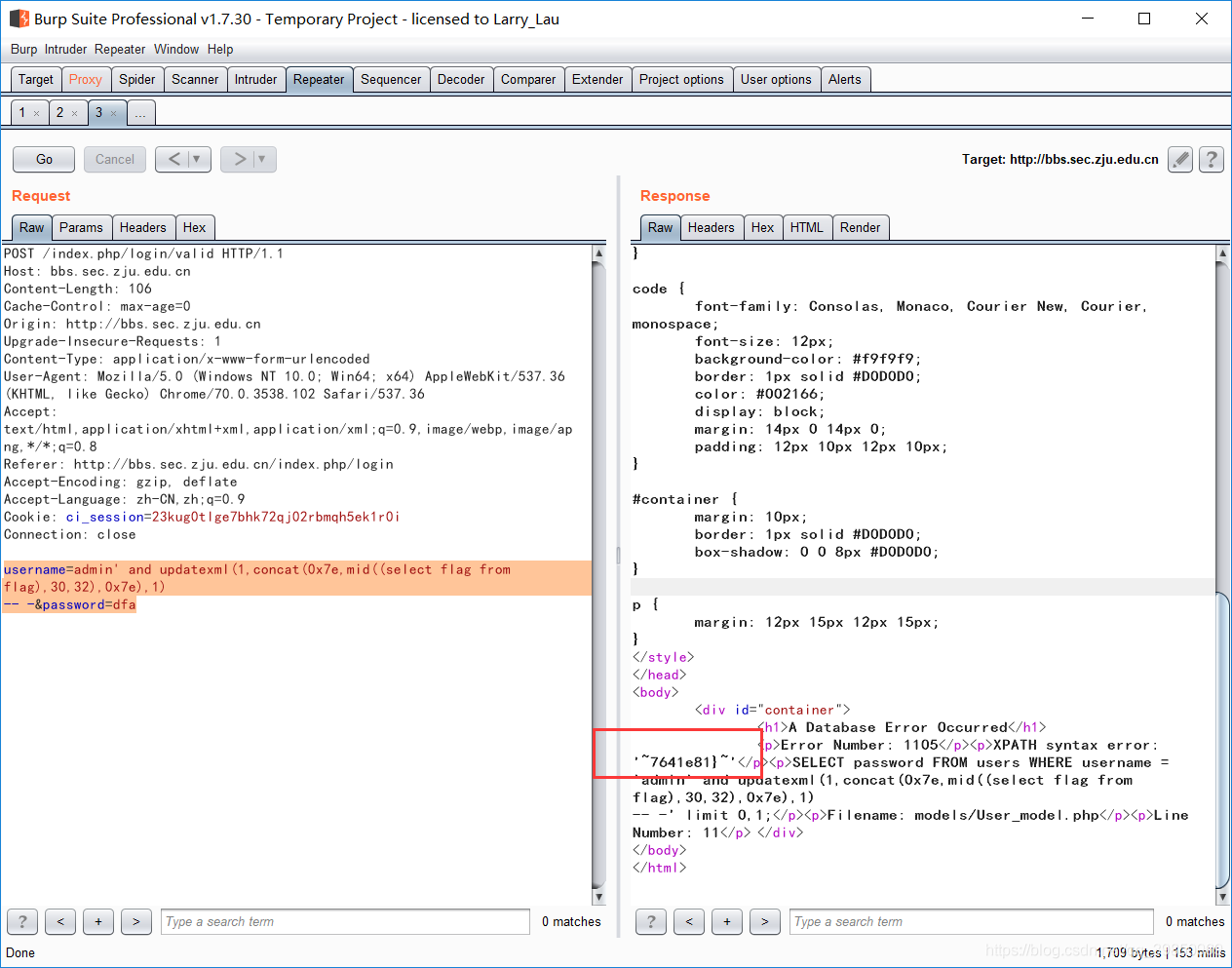The width and height of the screenshot is (1232, 968).
Task: Switch to the Decoder tool tab
Action: pos(461,80)
